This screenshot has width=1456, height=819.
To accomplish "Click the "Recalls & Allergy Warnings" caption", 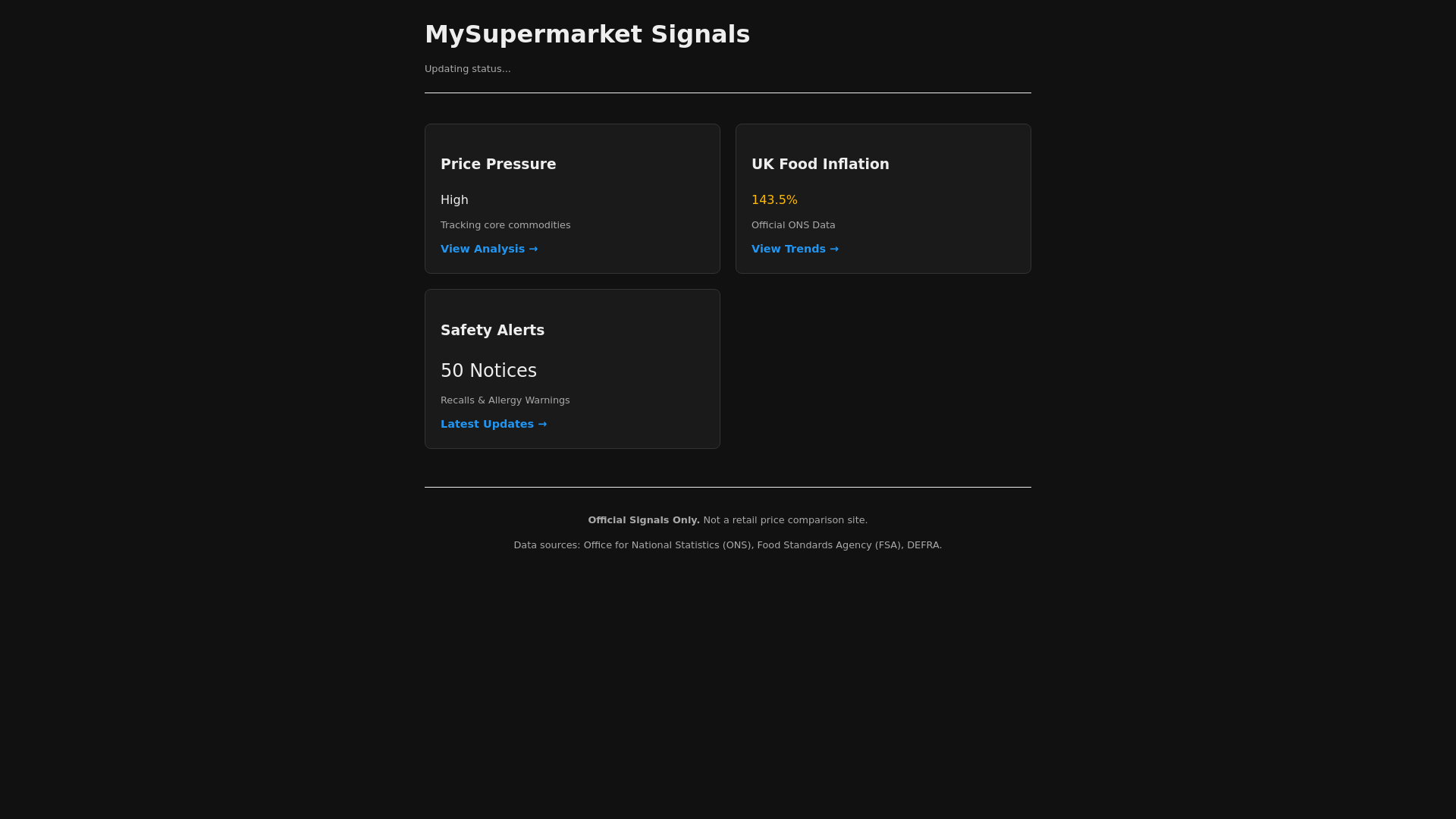I will click(505, 400).
